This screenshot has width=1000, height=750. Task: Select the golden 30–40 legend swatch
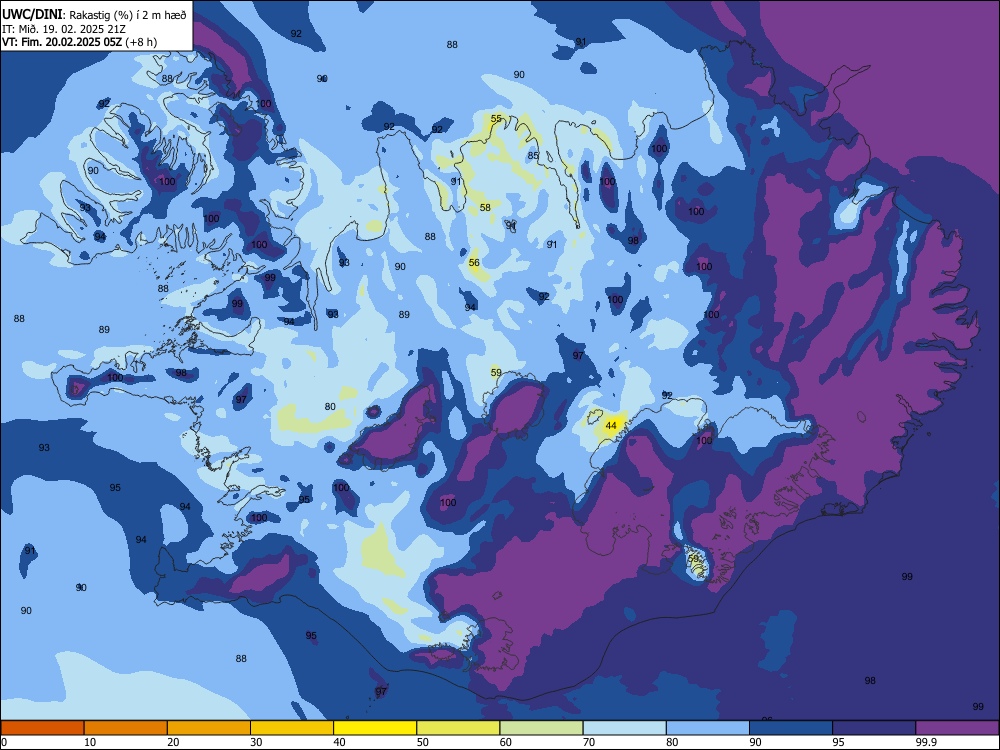coord(292,728)
